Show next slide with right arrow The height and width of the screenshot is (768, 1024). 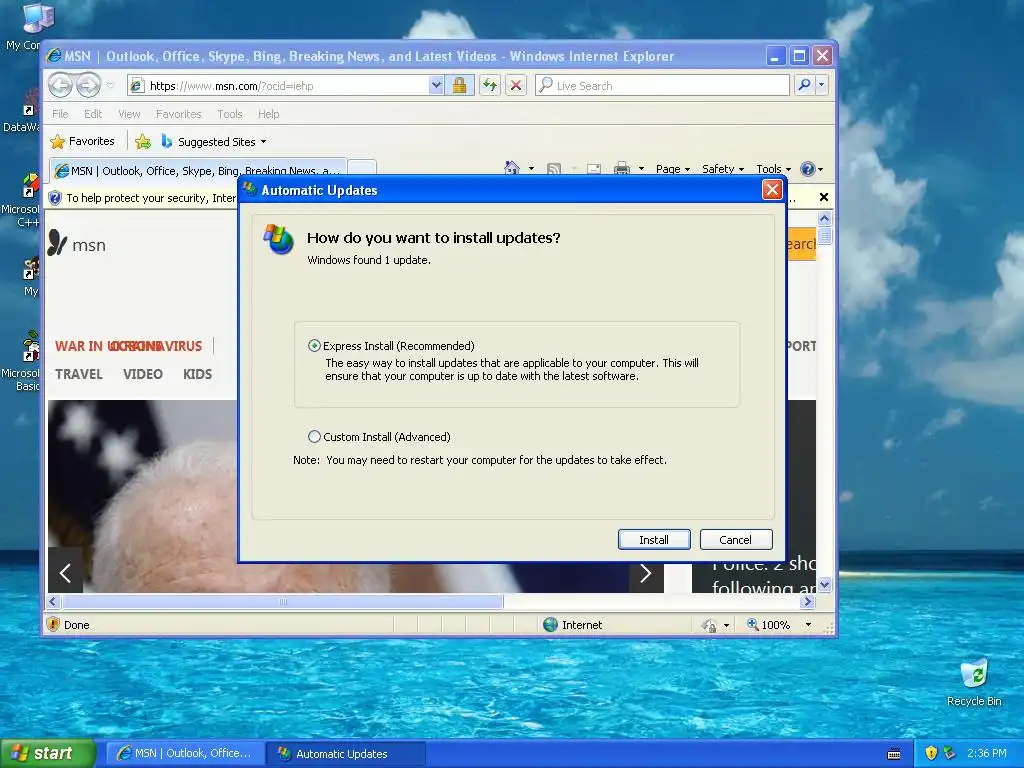[646, 573]
